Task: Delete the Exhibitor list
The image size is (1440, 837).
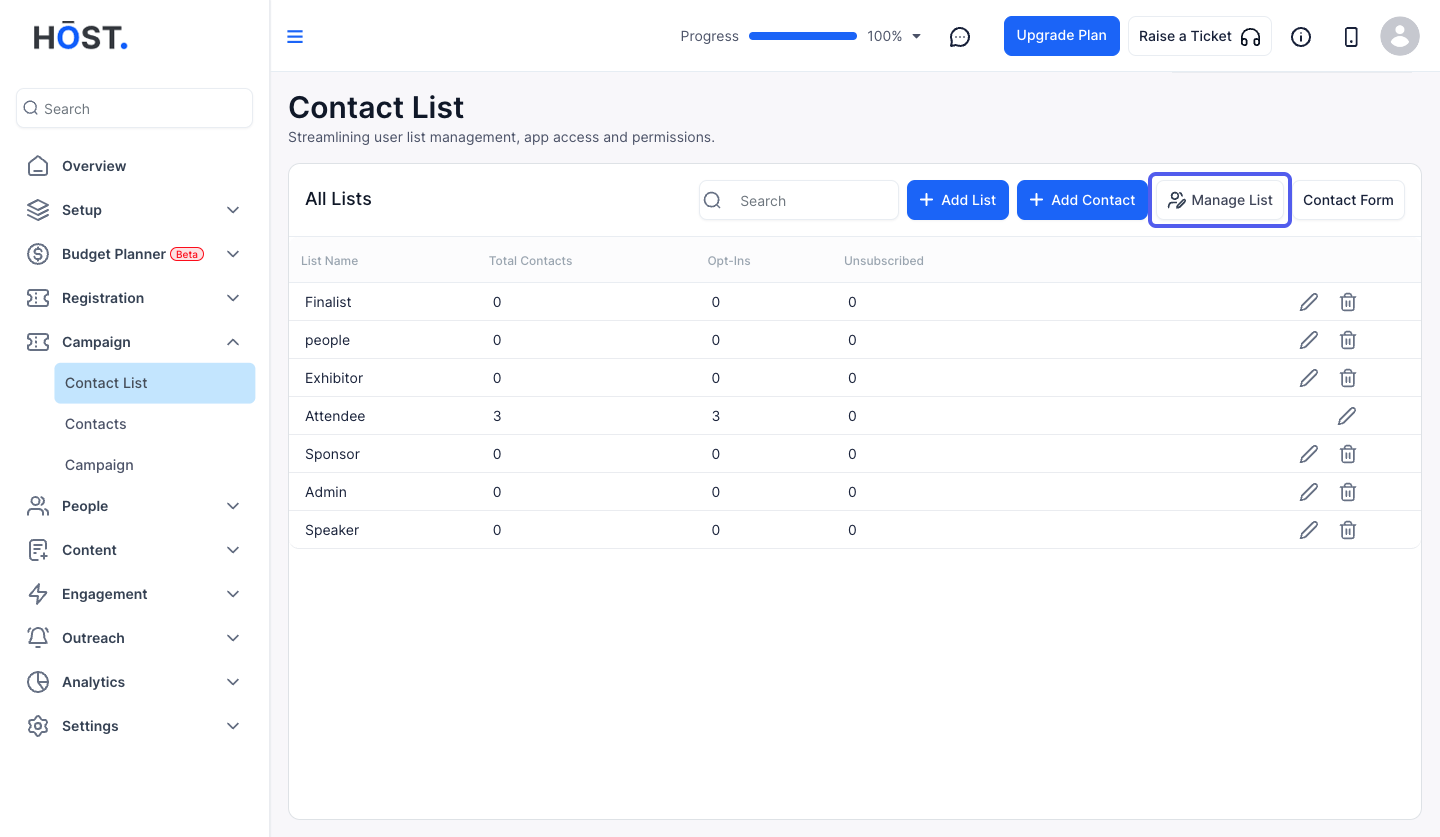Action: [1348, 378]
